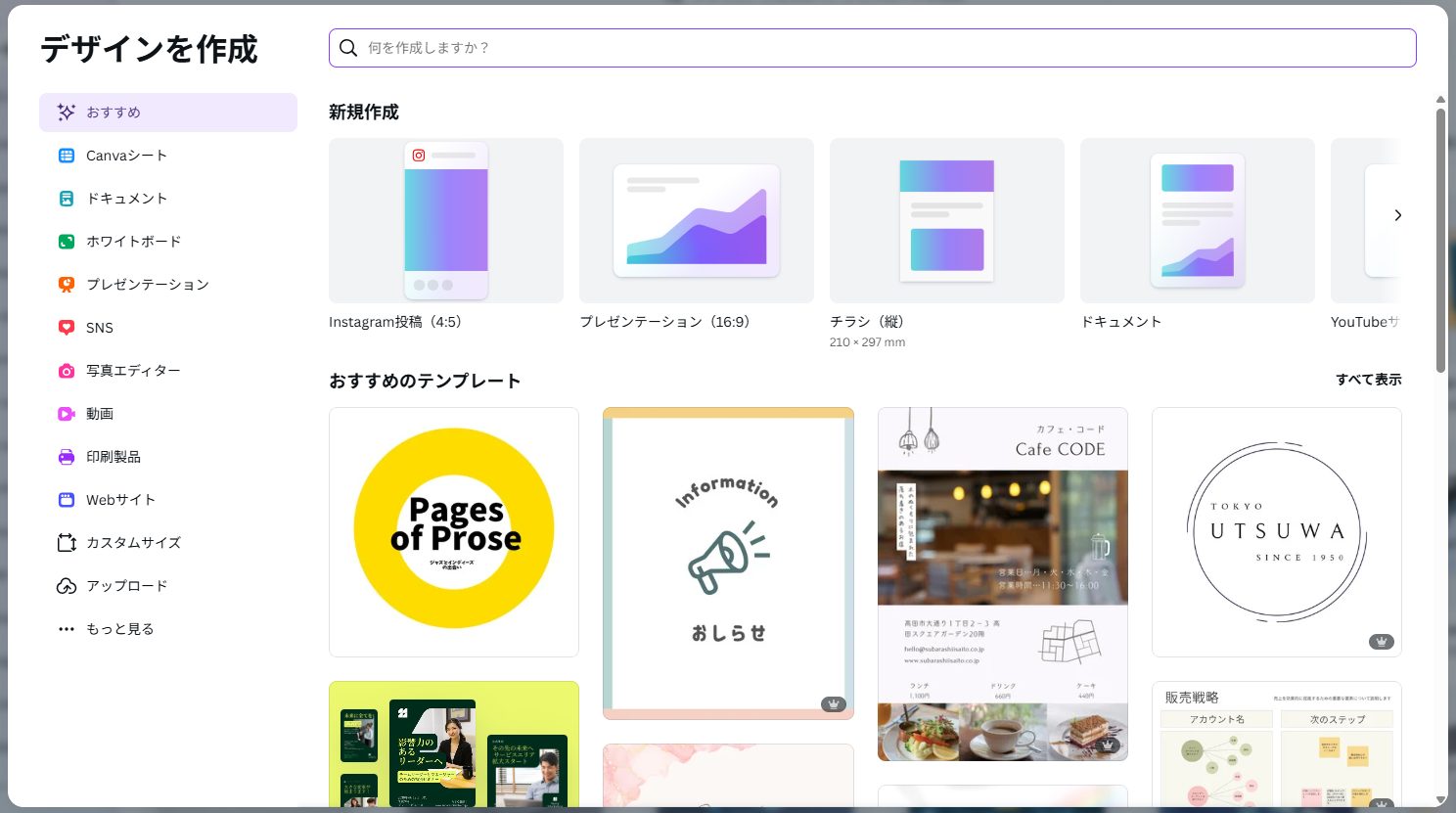The width and height of the screenshot is (1456, 813).
Task: Click the Webサイト icon in sidebar
Action: tap(67, 500)
